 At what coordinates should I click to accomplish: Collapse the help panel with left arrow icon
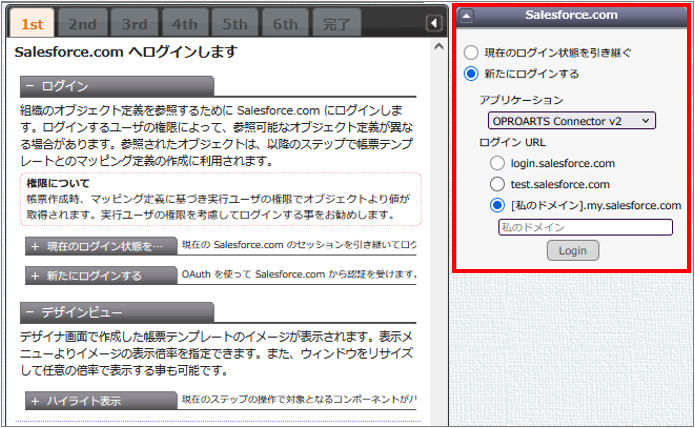434,23
